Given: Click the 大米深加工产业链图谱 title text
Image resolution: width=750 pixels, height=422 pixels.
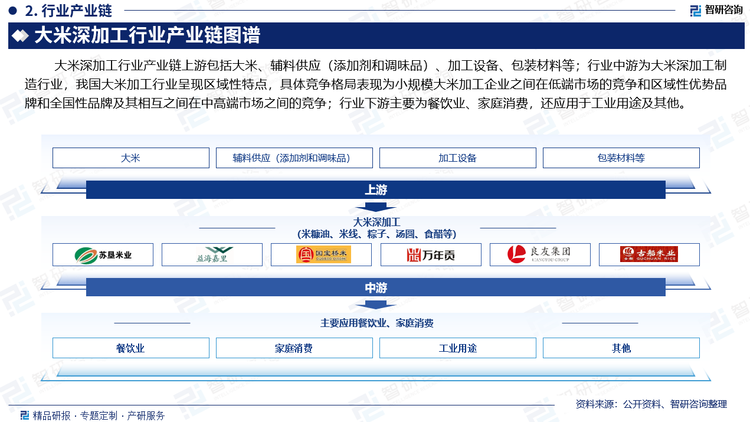Looking at the screenshot, I should tap(147, 35).
